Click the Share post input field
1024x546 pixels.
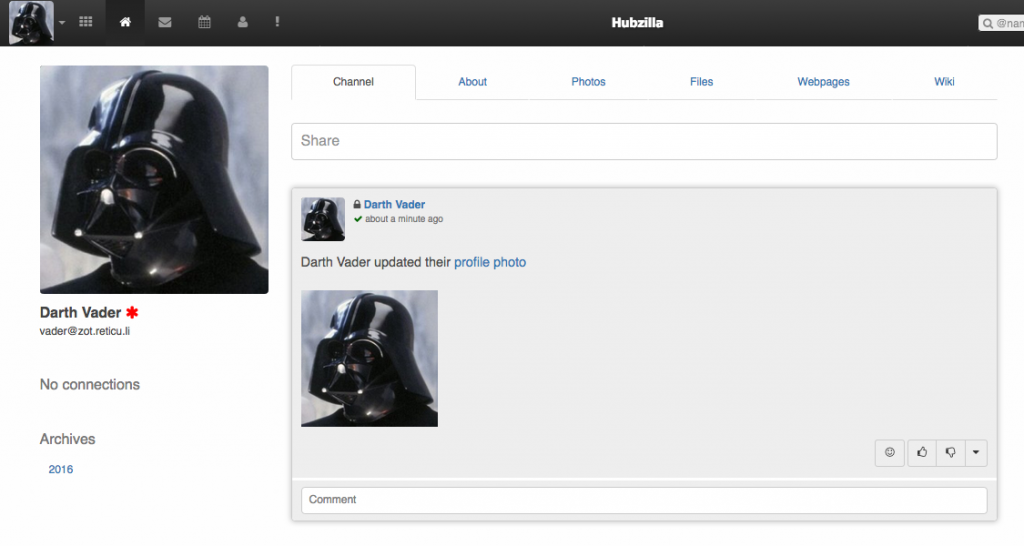pyautogui.click(x=643, y=141)
